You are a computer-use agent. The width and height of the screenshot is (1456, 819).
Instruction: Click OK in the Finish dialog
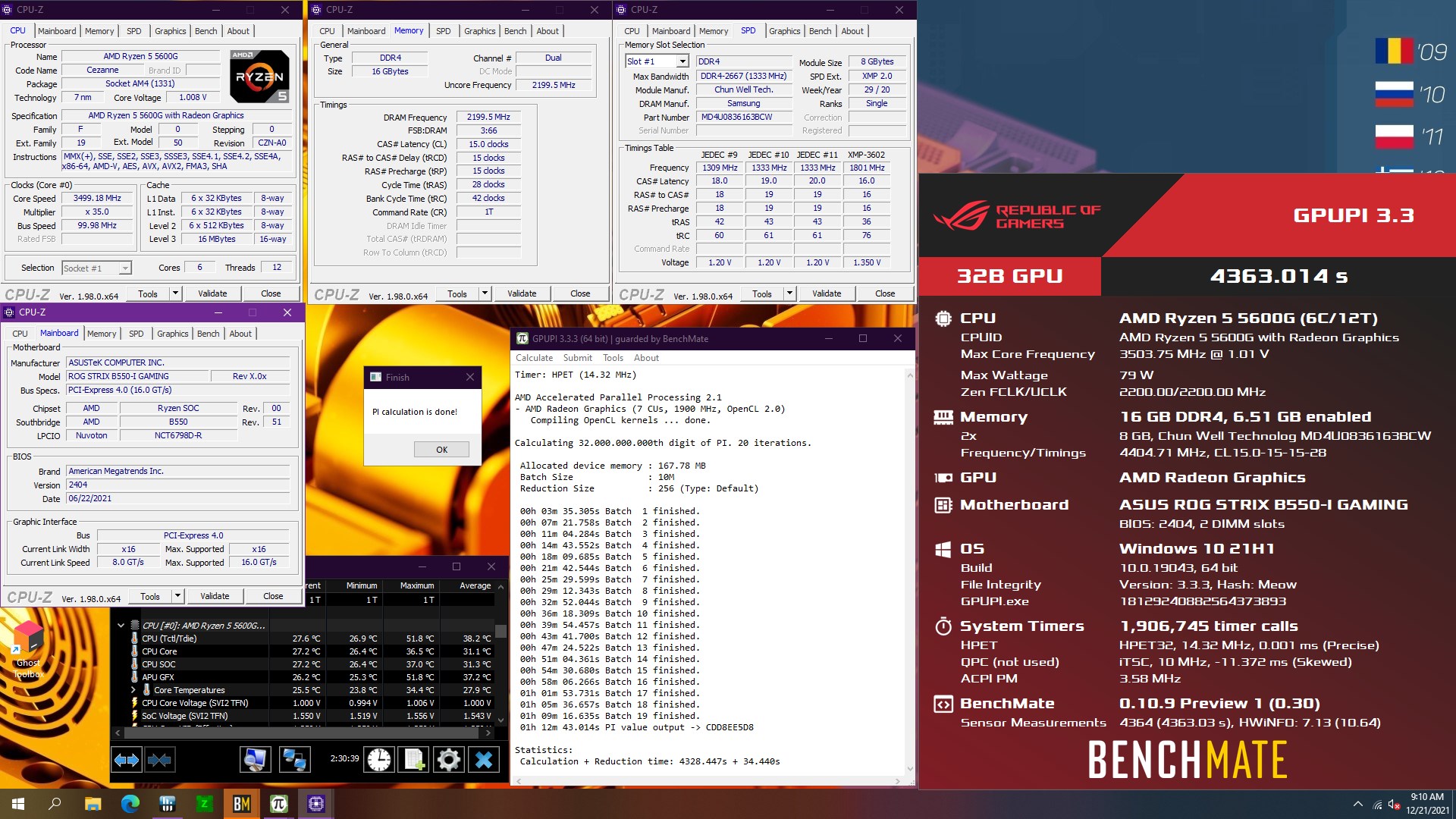pos(441,450)
